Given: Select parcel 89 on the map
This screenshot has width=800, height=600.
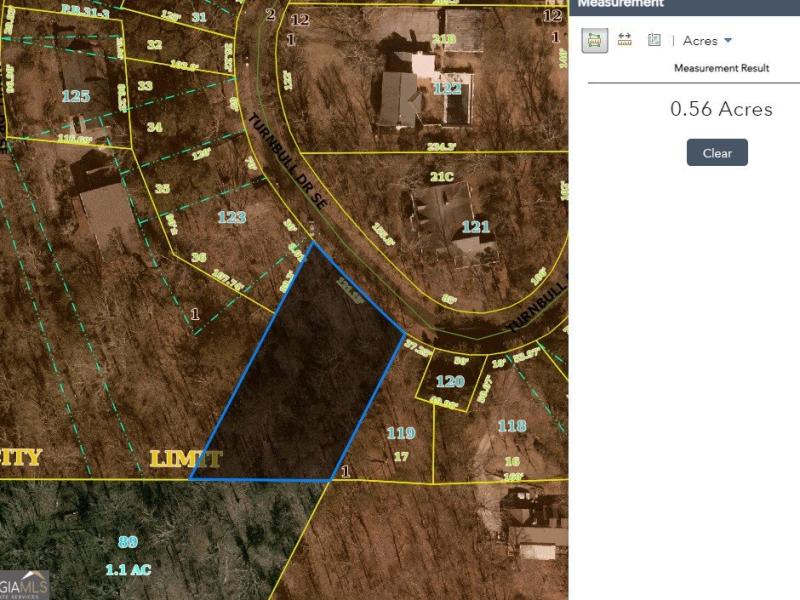Looking at the screenshot, I should tap(127, 541).
